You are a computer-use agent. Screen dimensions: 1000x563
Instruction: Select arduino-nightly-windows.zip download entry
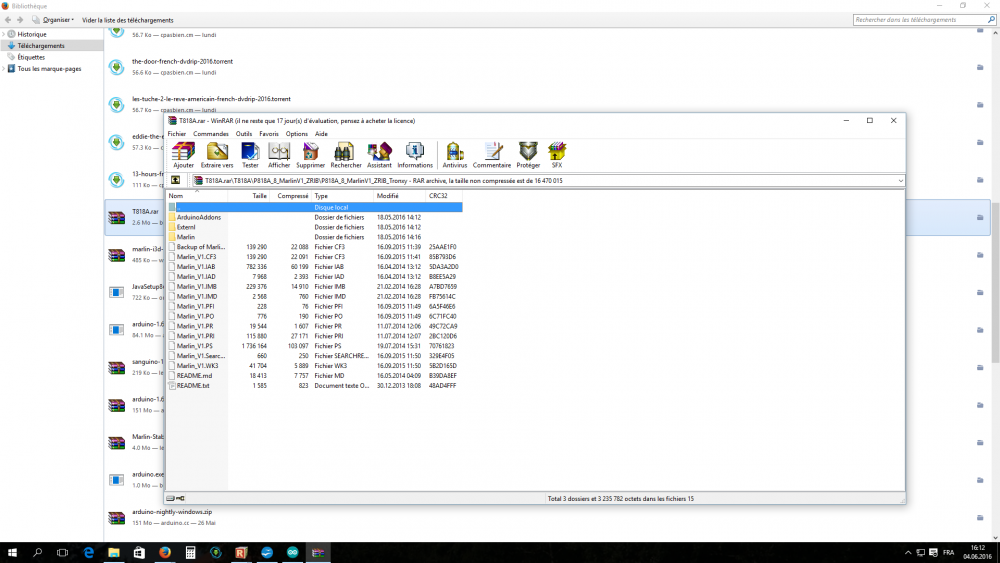(x=547, y=517)
